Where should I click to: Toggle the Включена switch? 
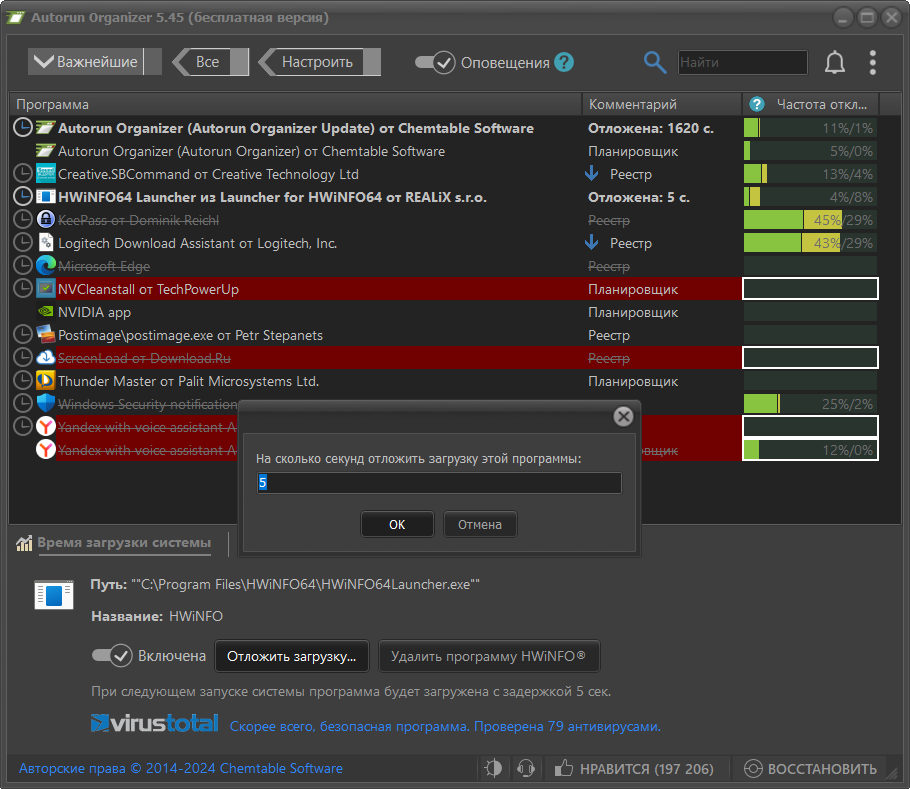click(112, 656)
